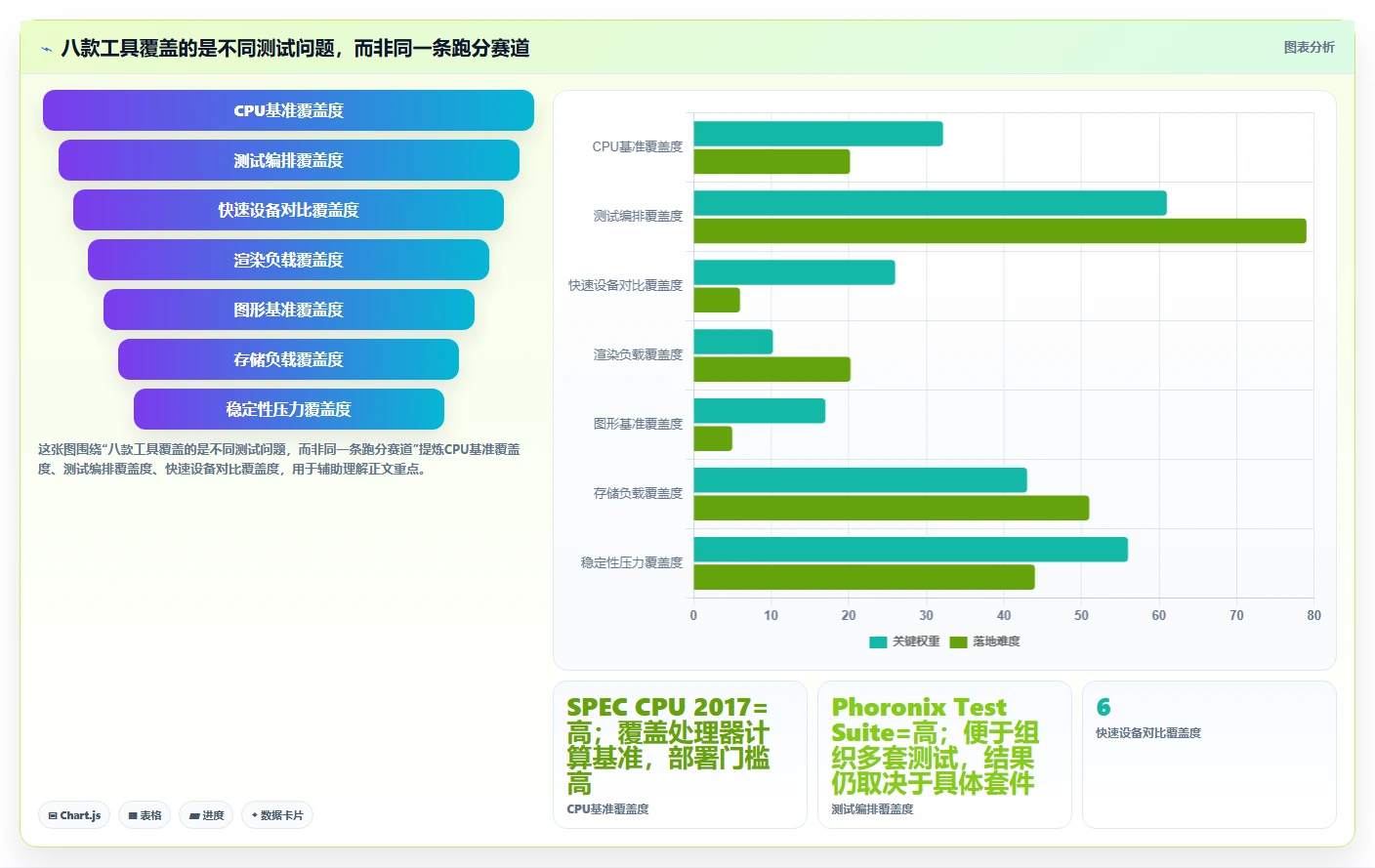The height and width of the screenshot is (868, 1375).
Task: Open the SPEC CPU 2017 data card
Action: (680, 755)
